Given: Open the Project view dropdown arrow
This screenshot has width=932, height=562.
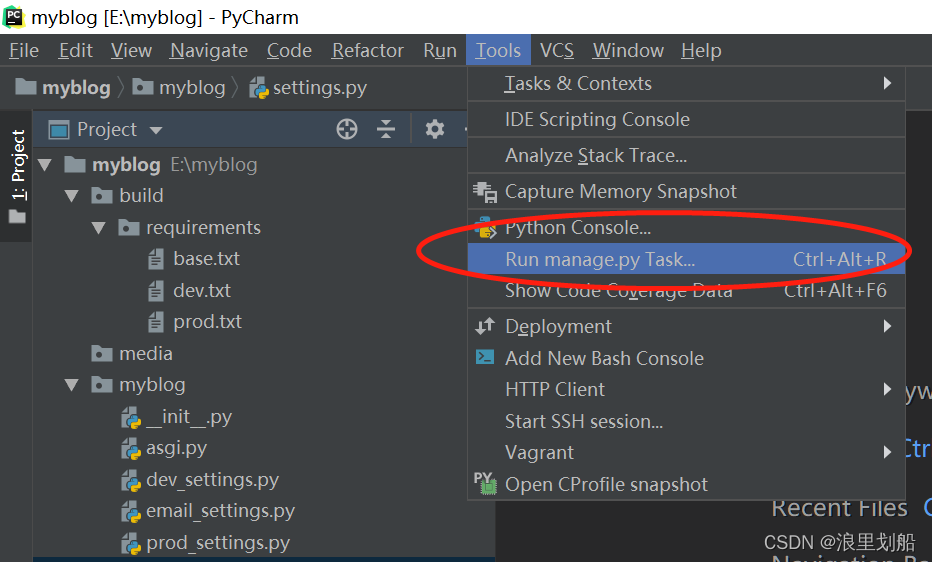Looking at the screenshot, I should (x=156, y=130).
